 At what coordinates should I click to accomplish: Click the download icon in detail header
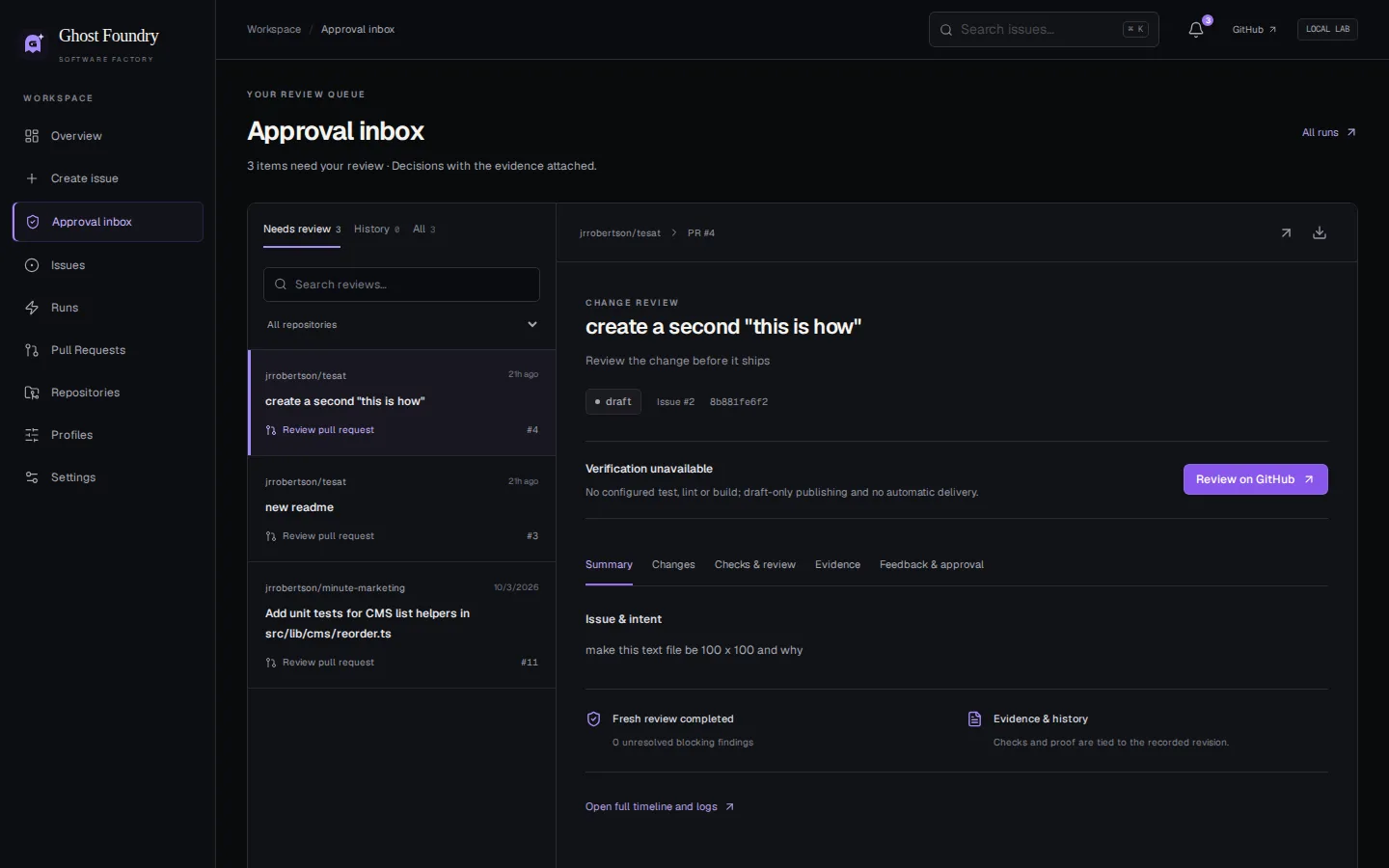(1320, 233)
